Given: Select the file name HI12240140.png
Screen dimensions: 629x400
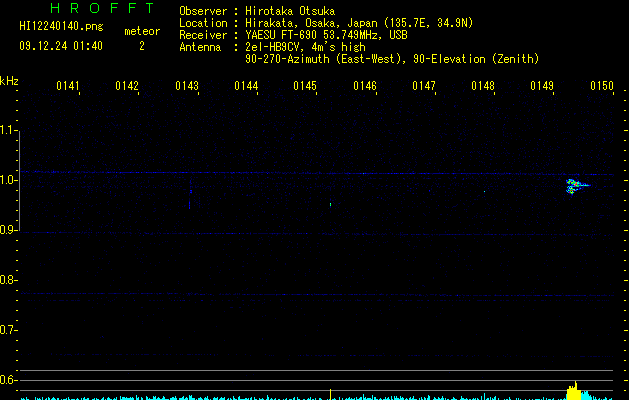Looking at the screenshot, I should tap(61, 27).
